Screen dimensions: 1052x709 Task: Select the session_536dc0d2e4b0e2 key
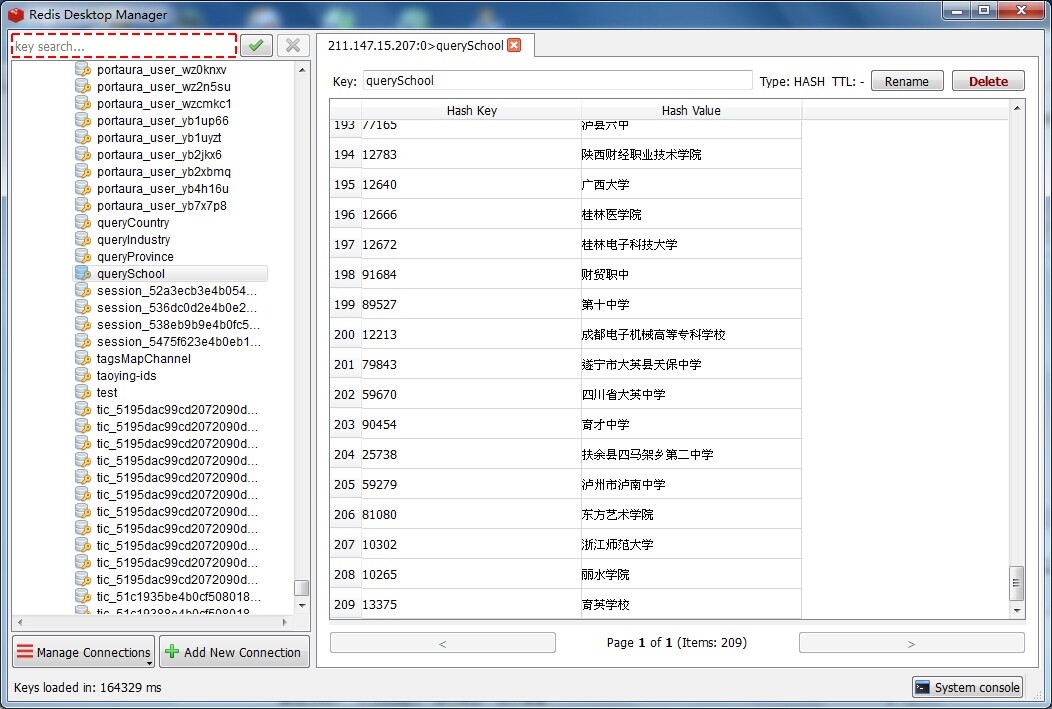[x=176, y=307]
